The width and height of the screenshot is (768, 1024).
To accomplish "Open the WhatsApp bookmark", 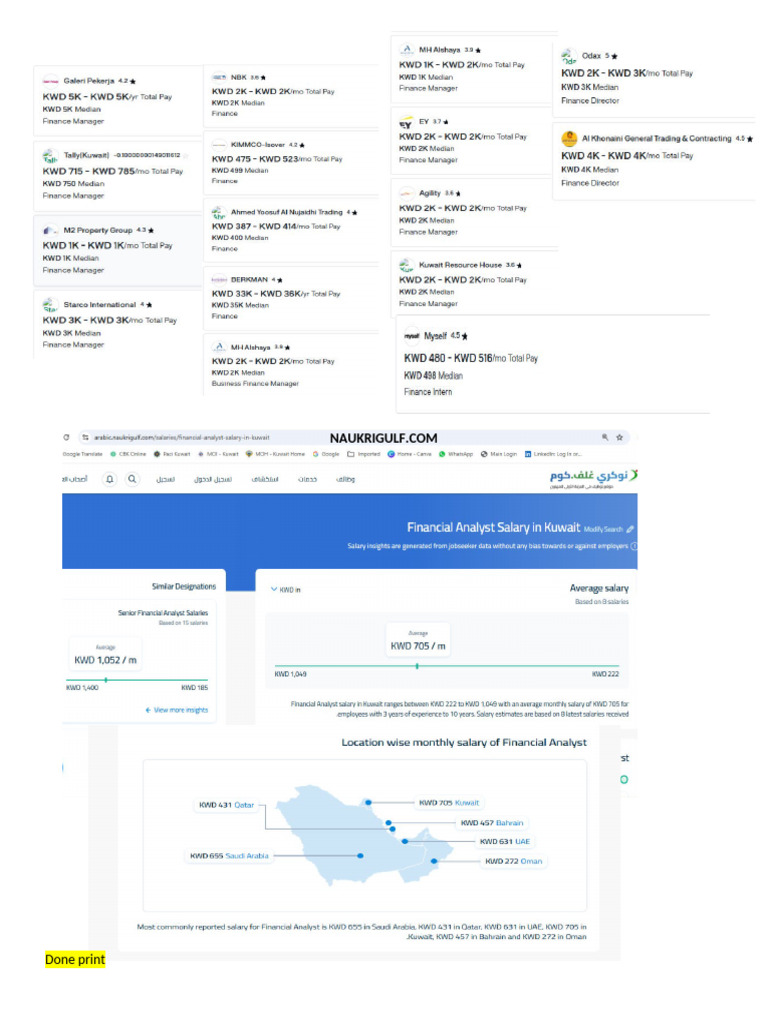I will pyautogui.click(x=456, y=454).
